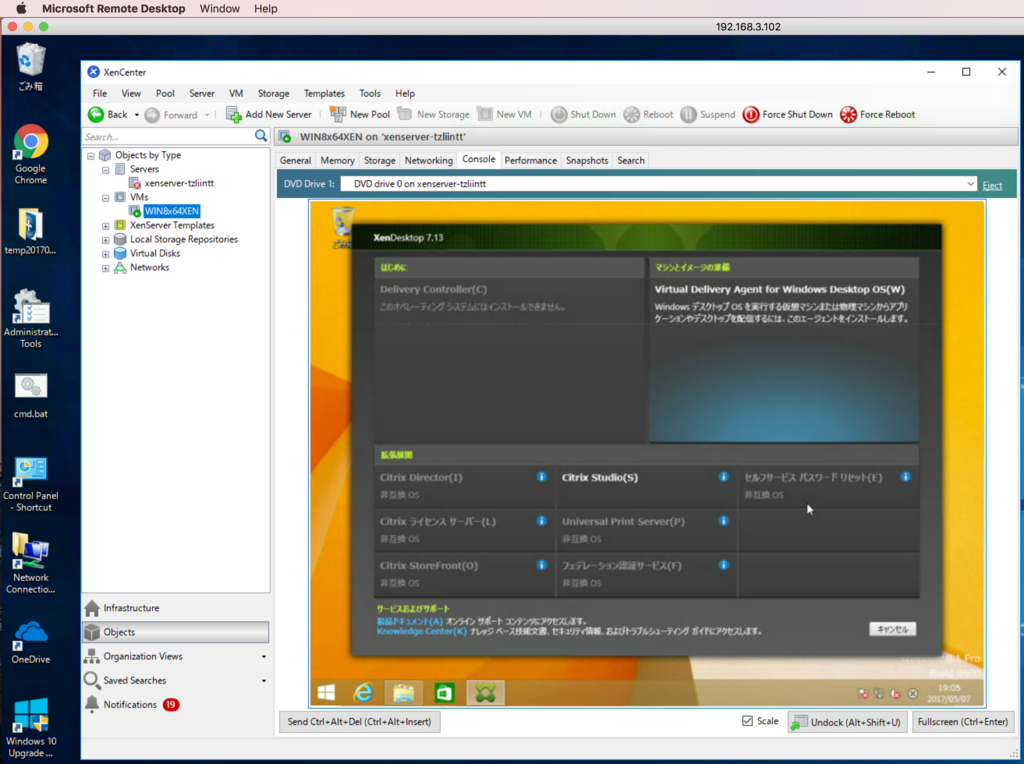The image size is (1024, 764).
Task: Open the Organization Views dropdown arrow
Action: (264, 657)
